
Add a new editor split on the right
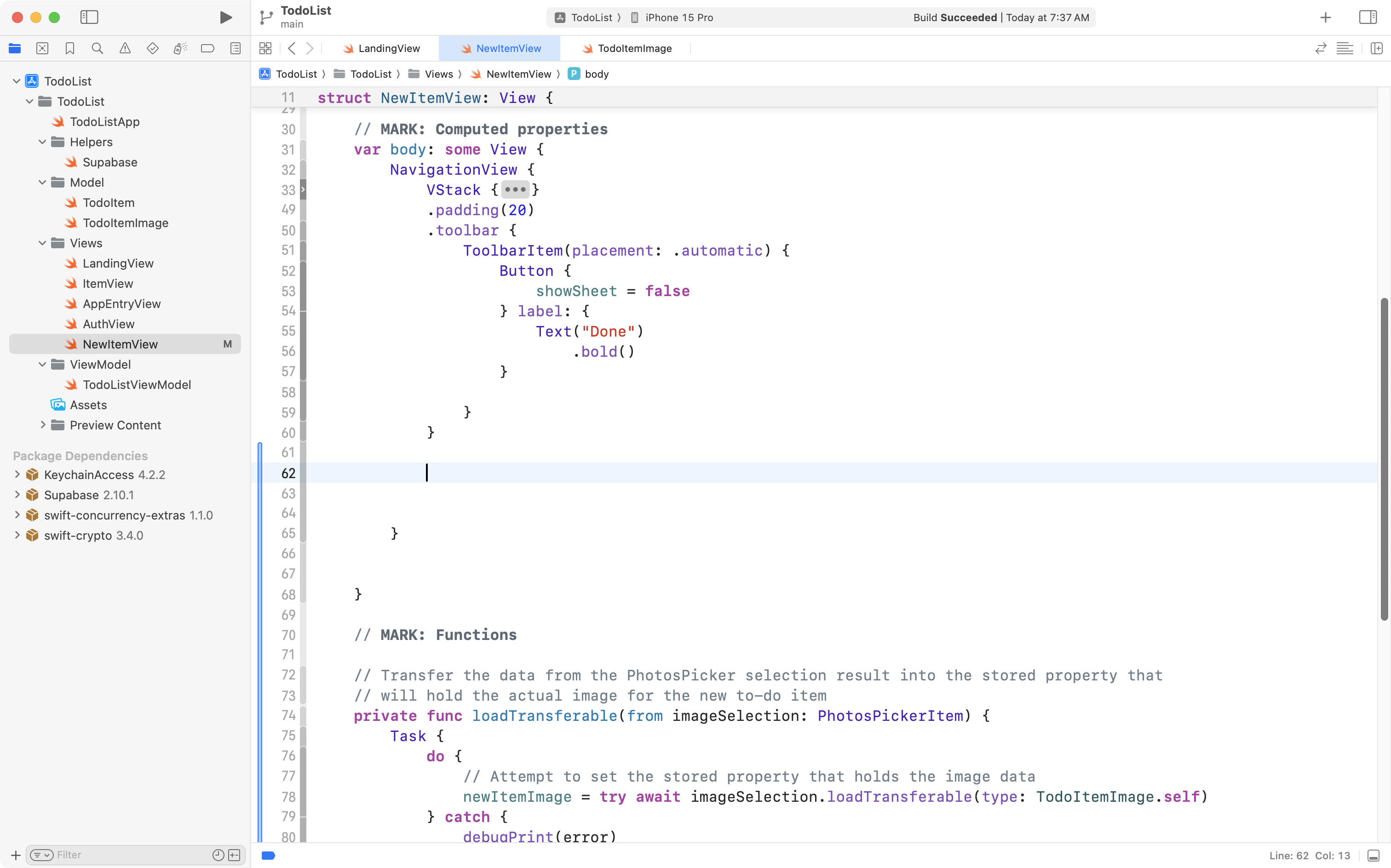point(1377,48)
